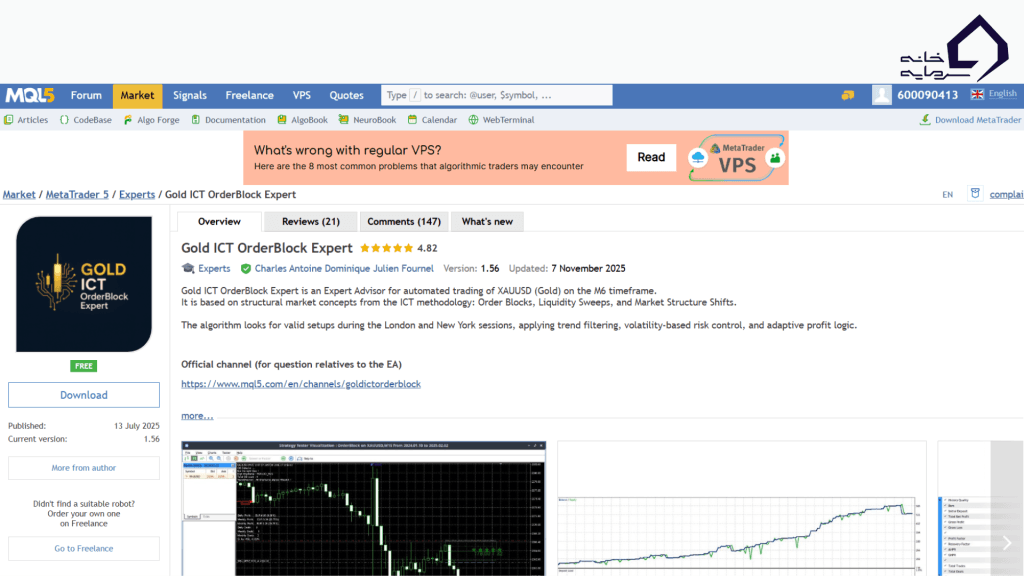1024x576 pixels.
Task: Open the economic Calendar icon
Action: (412, 119)
